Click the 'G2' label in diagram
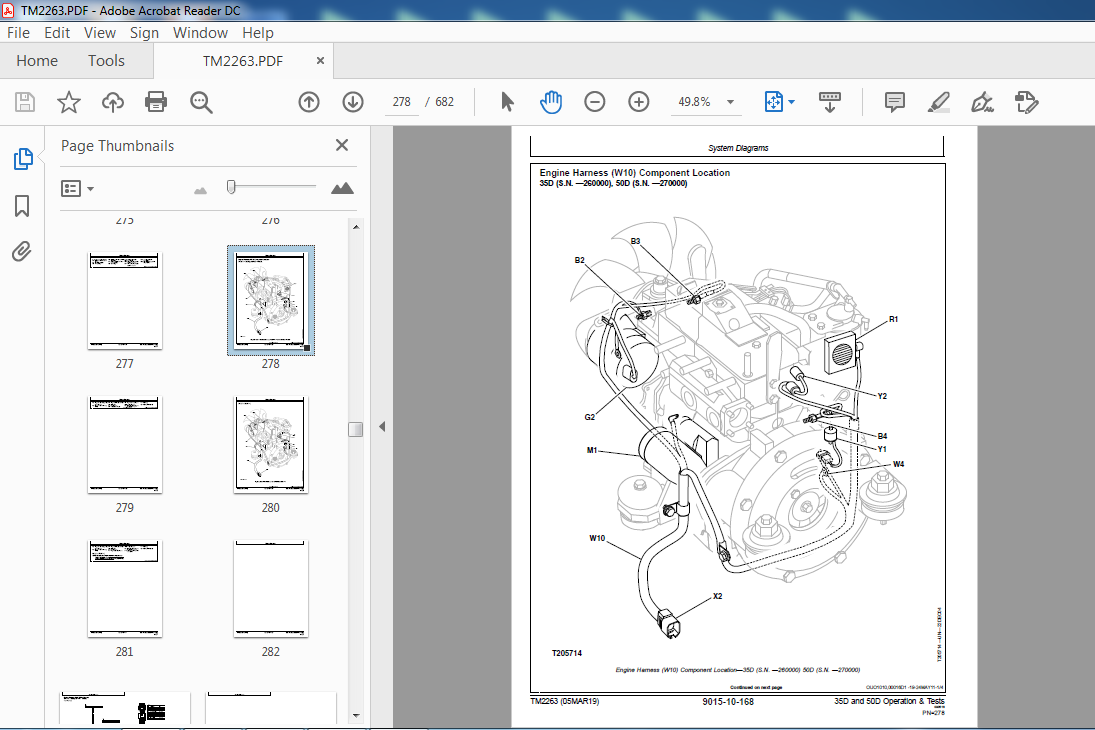The image size is (1095, 730). 590,417
